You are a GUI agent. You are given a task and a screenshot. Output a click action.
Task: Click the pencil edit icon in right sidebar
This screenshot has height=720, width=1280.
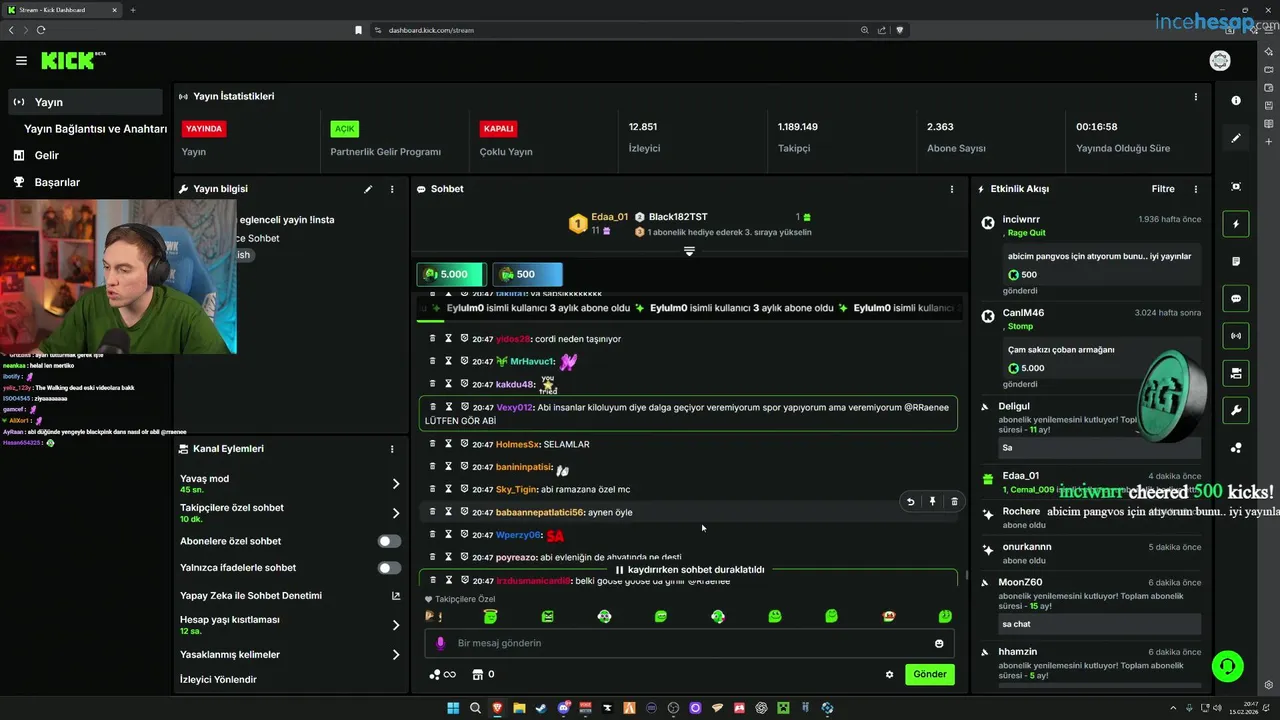pyautogui.click(x=1236, y=138)
